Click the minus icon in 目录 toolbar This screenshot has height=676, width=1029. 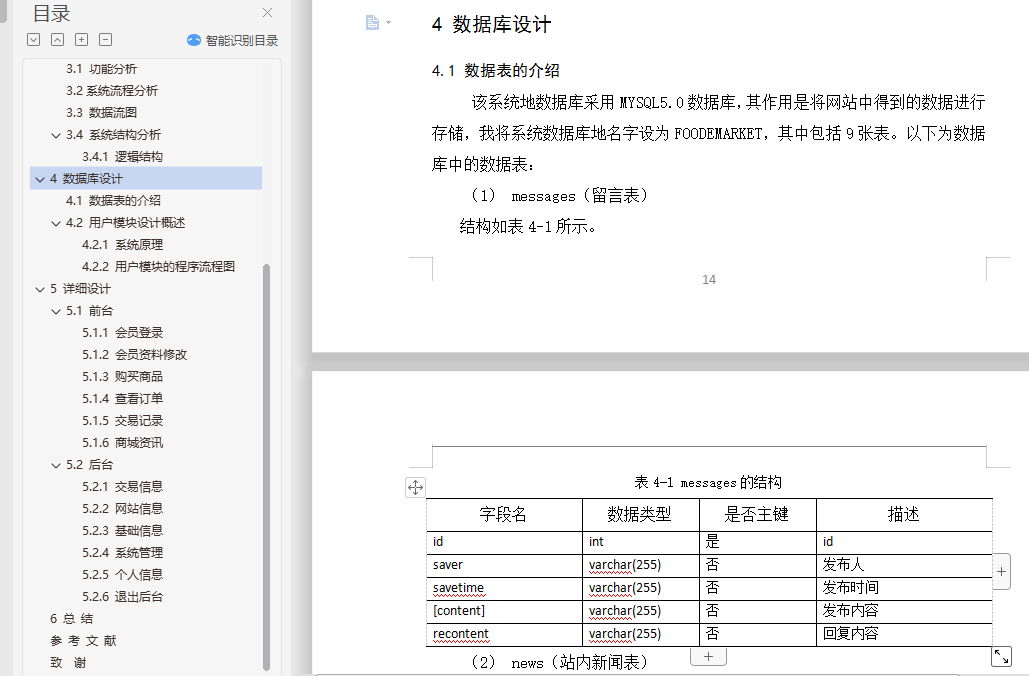point(105,39)
